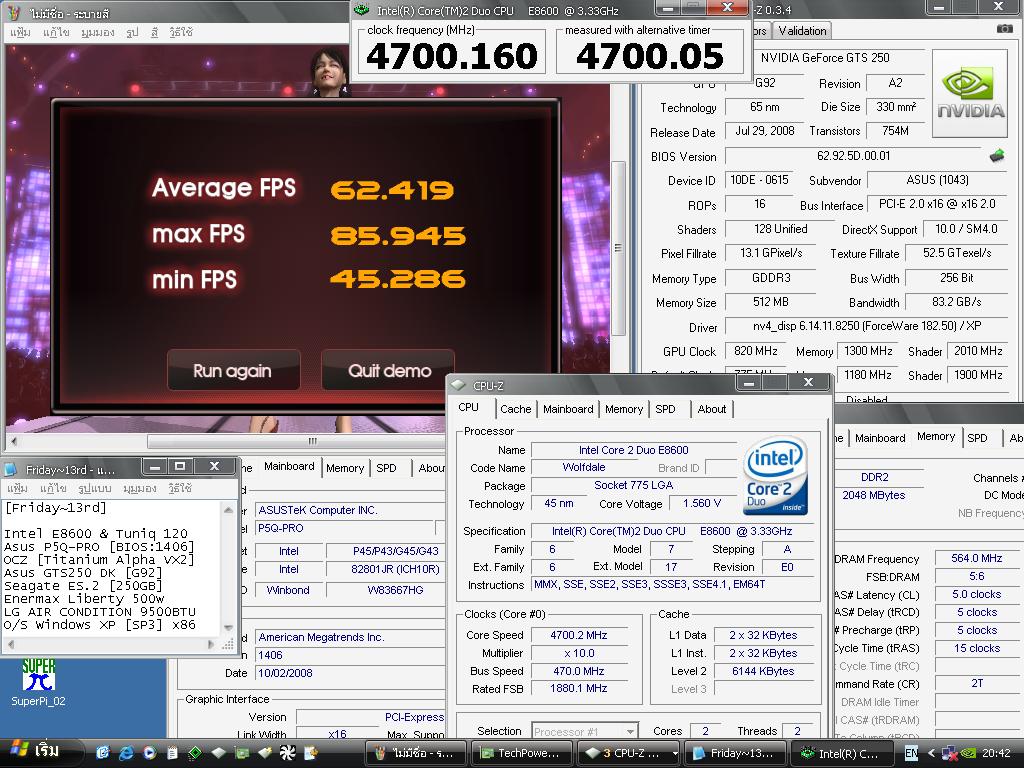Open the About tab in the front CPU-Z window
This screenshot has width=1024, height=768.
tap(711, 409)
